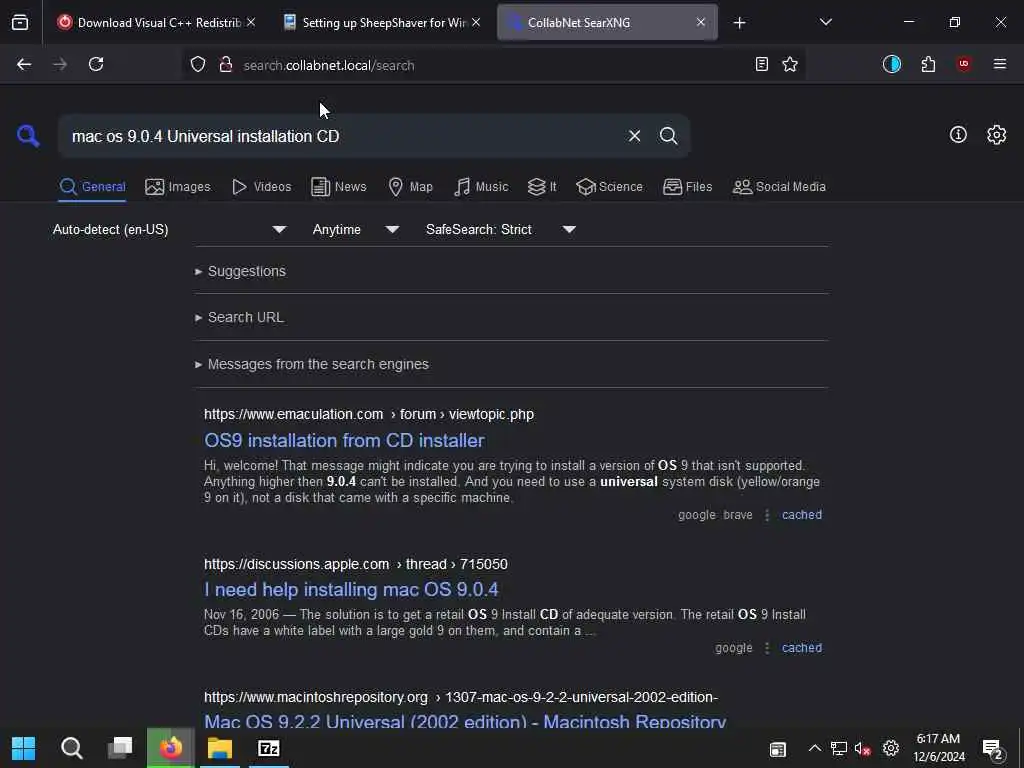The height and width of the screenshot is (768, 1024).
Task: Click Firefox icon in taskbar
Action: pos(171,748)
